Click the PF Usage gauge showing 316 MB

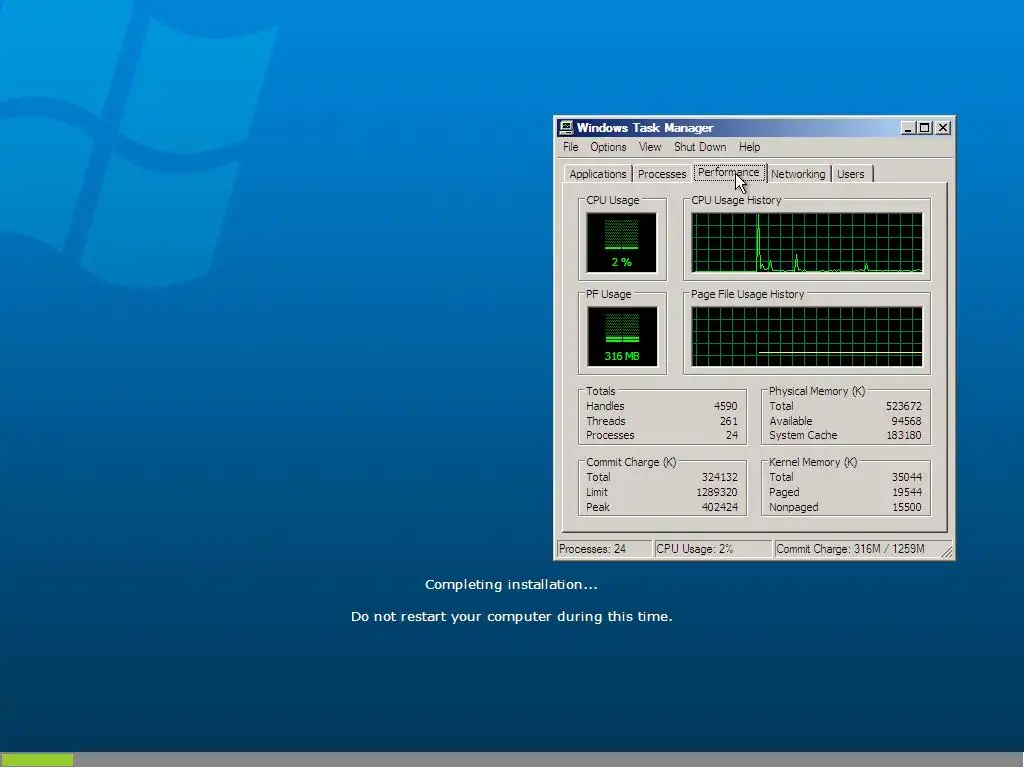click(622, 336)
